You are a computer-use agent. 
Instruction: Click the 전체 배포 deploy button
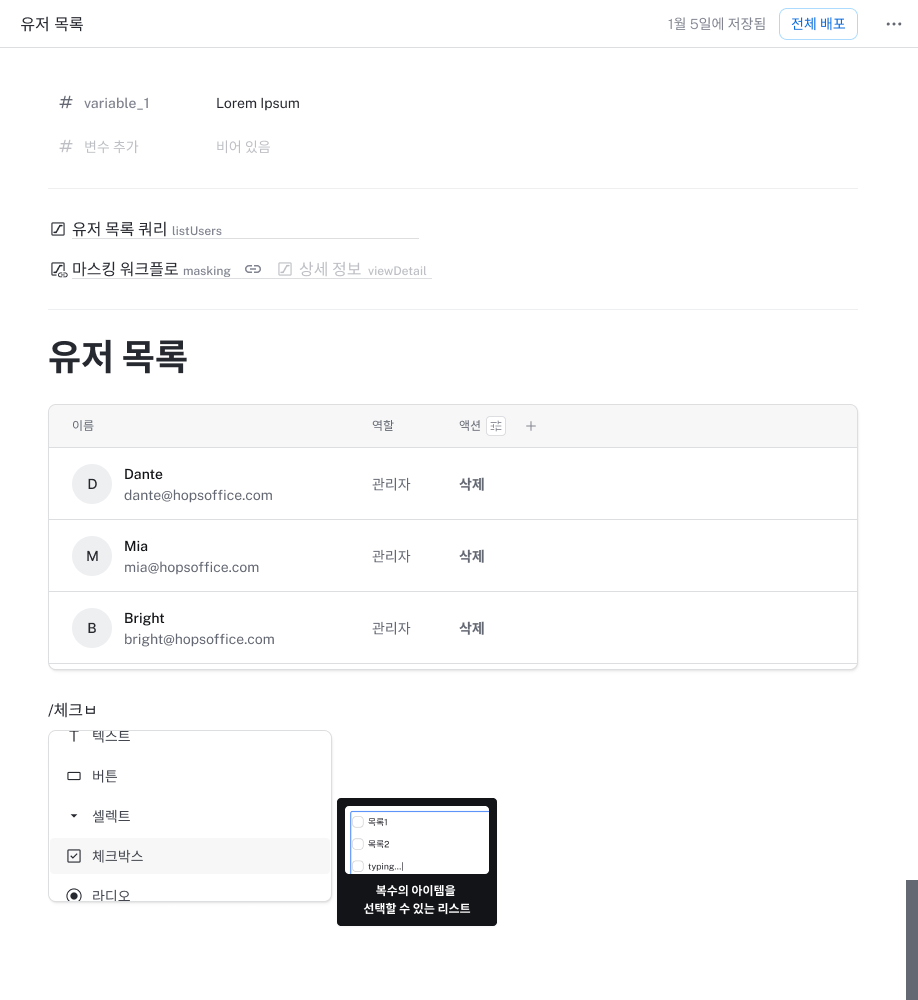point(818,24)
